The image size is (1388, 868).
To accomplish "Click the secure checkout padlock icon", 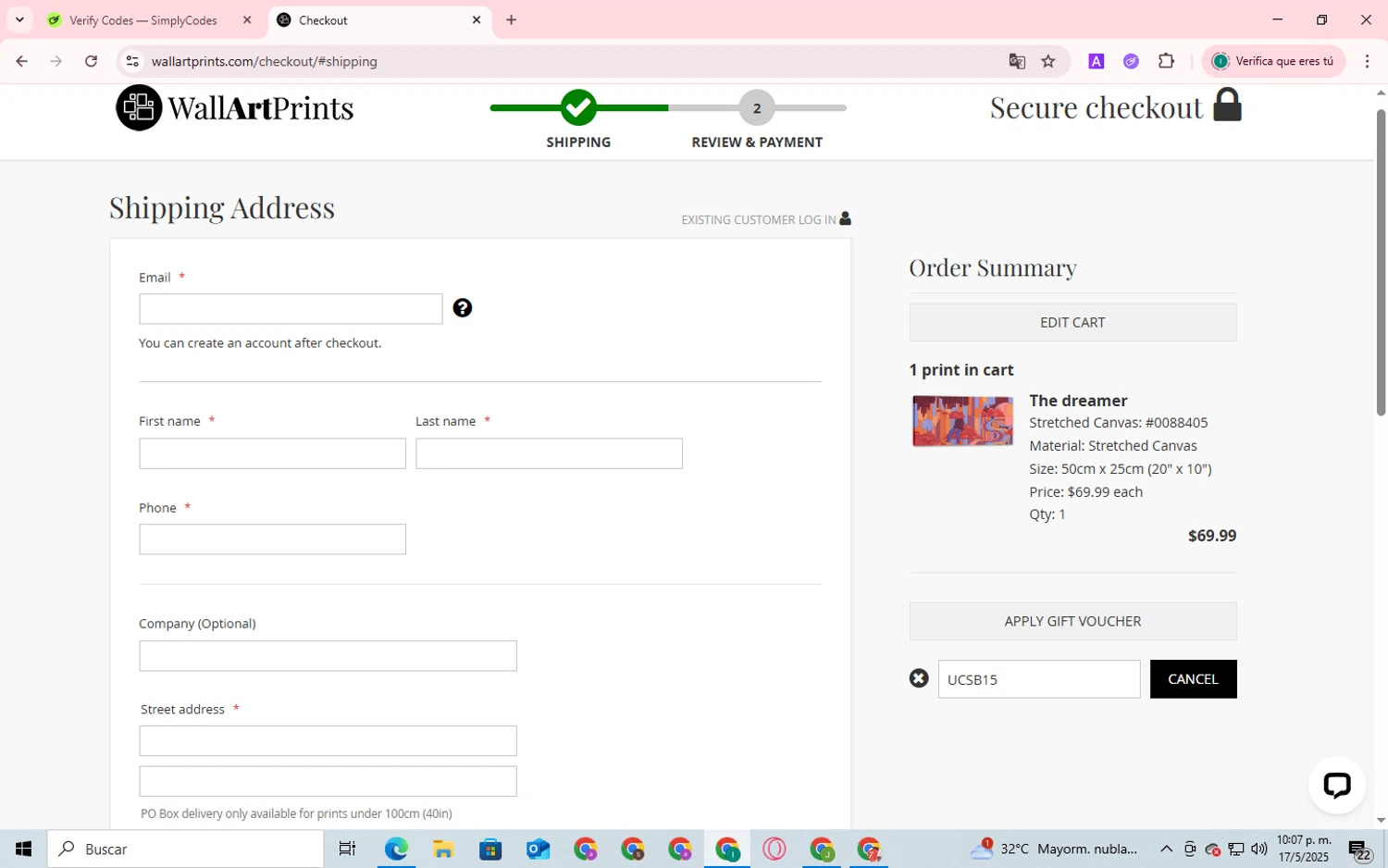I will [1227, 105].
